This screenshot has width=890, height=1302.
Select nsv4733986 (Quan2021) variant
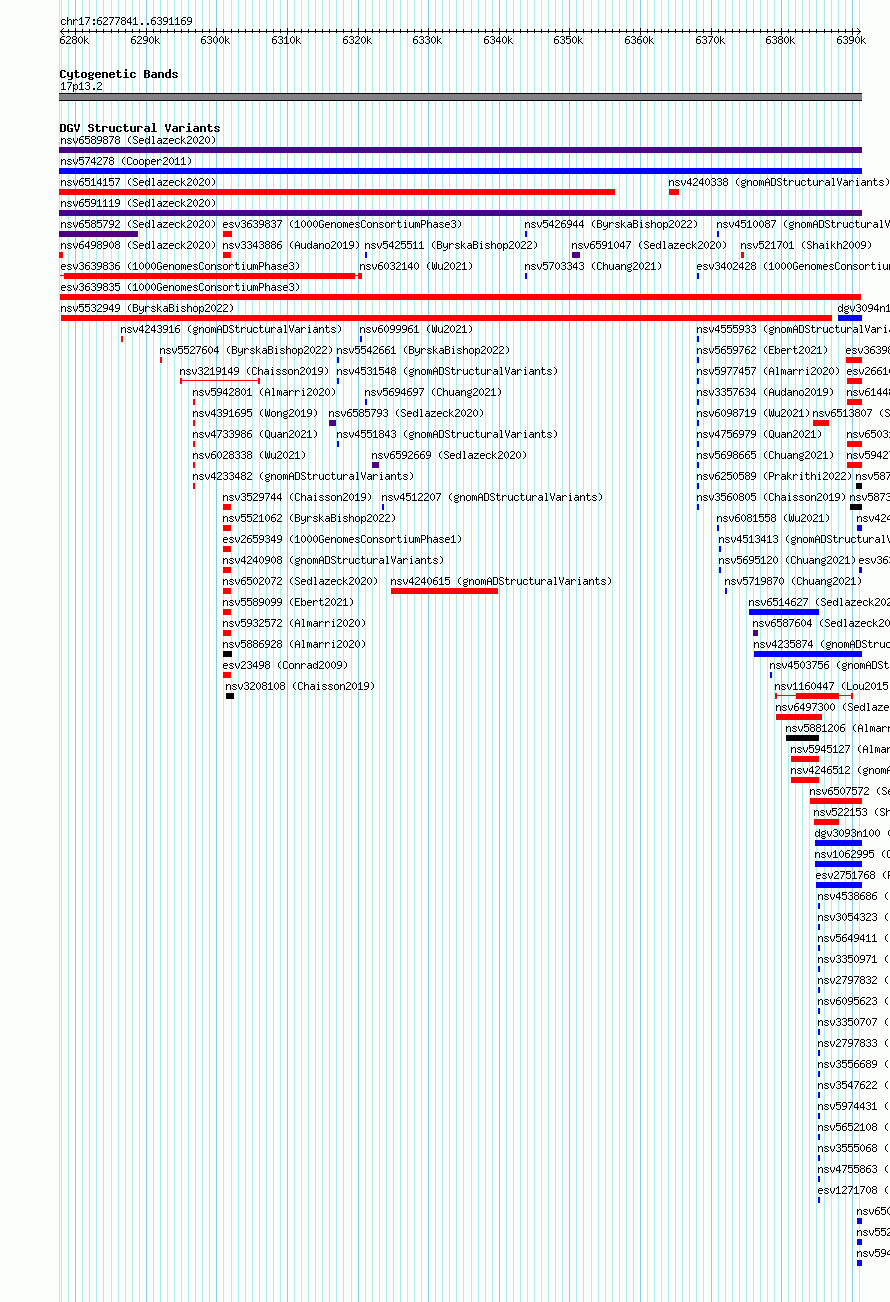(255, 434)
